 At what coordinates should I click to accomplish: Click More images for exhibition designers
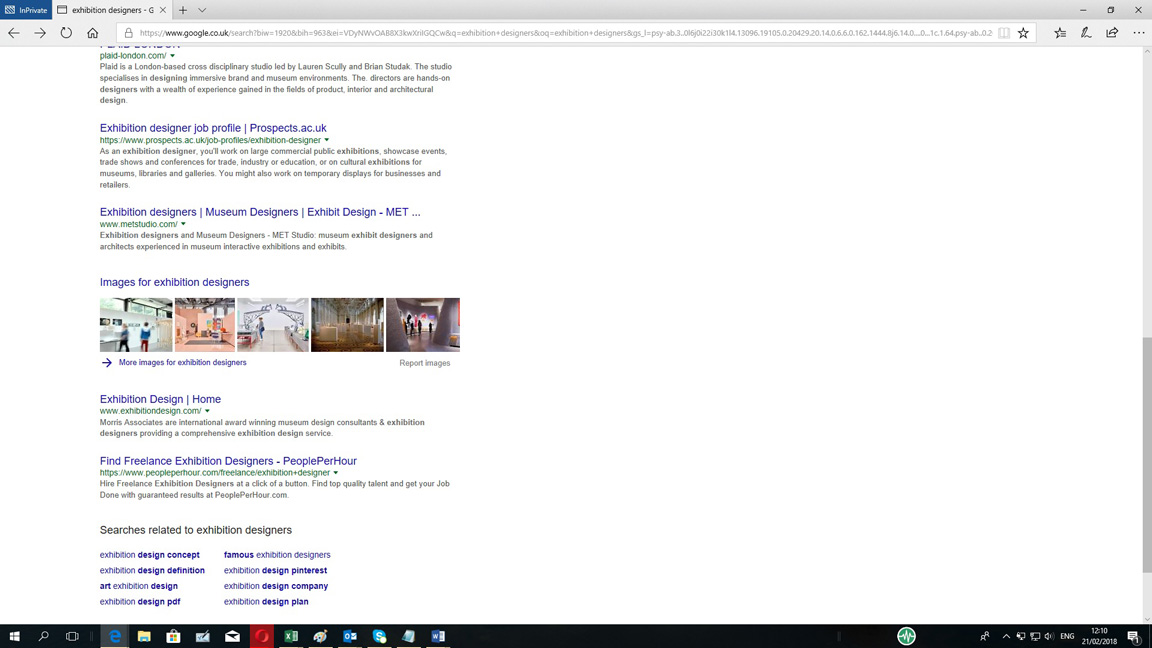click(x=182, y=363)
